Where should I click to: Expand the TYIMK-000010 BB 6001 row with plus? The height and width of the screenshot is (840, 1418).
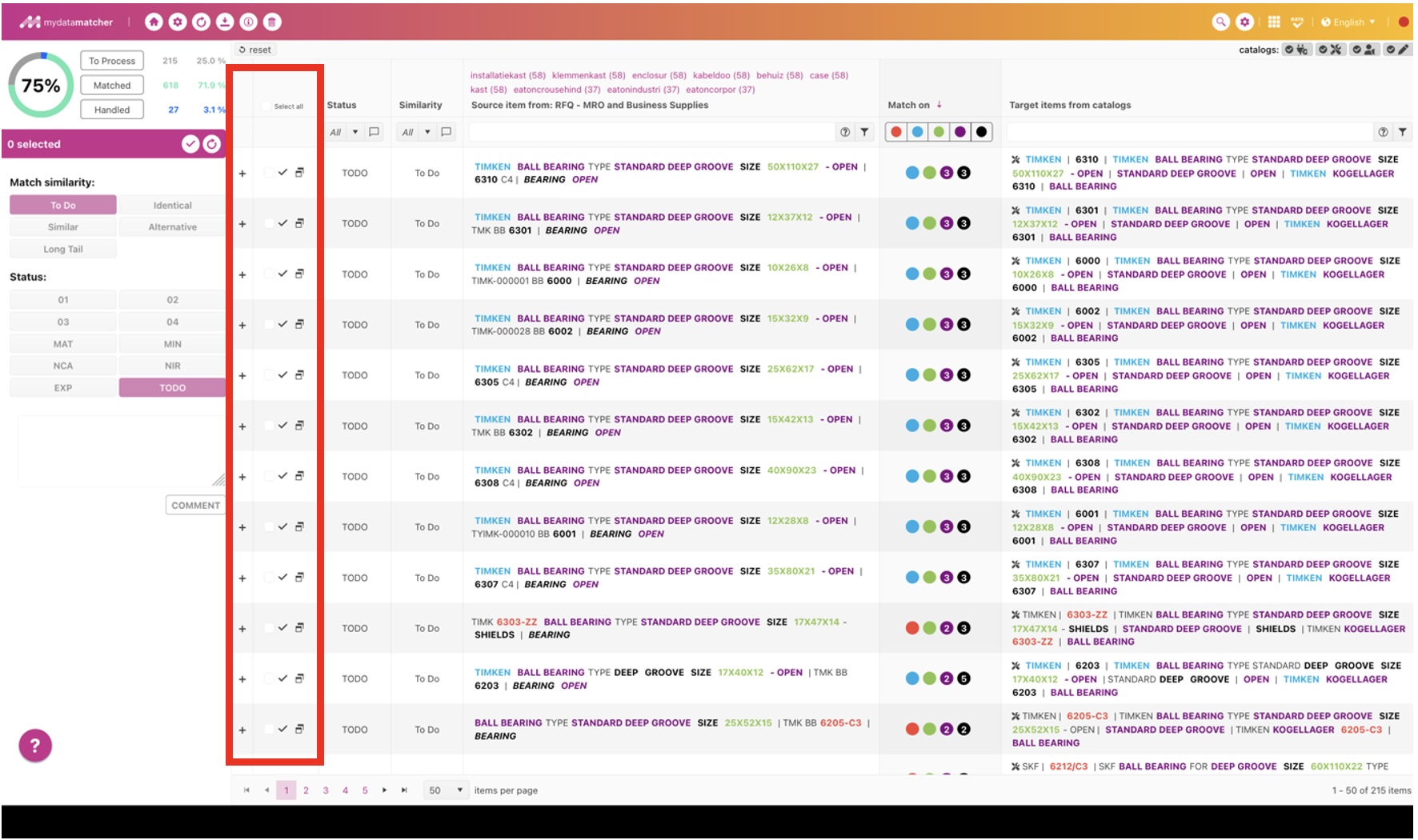242,527
